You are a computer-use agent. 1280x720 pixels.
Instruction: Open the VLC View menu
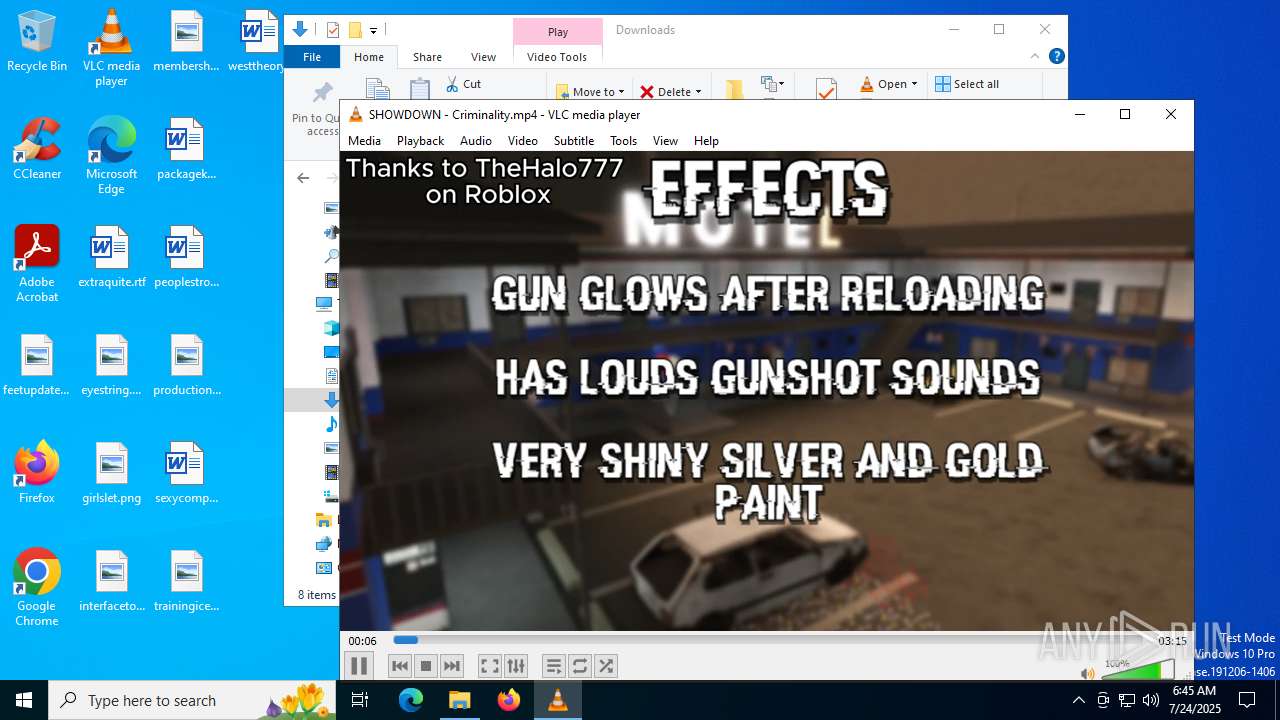tap(665, 141)
